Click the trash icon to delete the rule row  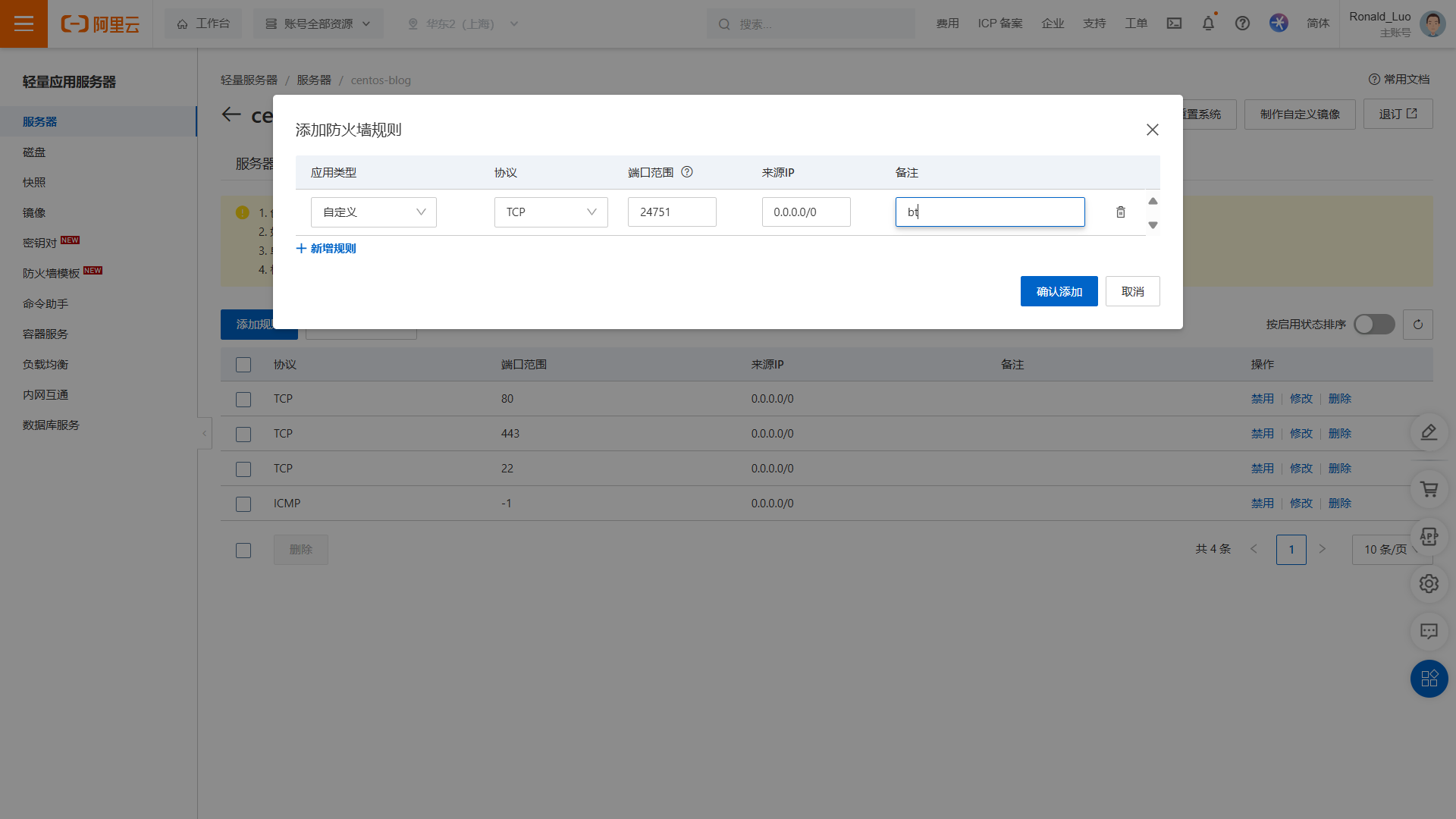[1120, 212]
